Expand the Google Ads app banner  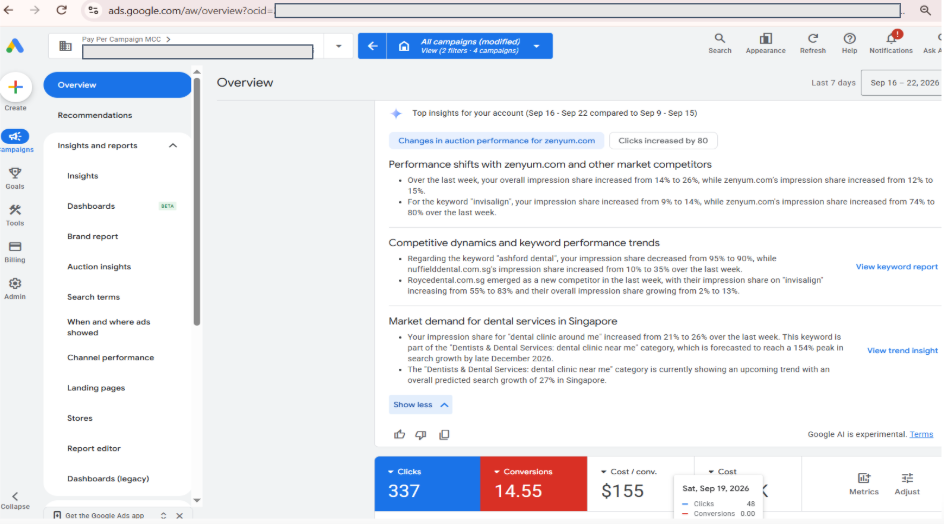click(x=163, y=516)
